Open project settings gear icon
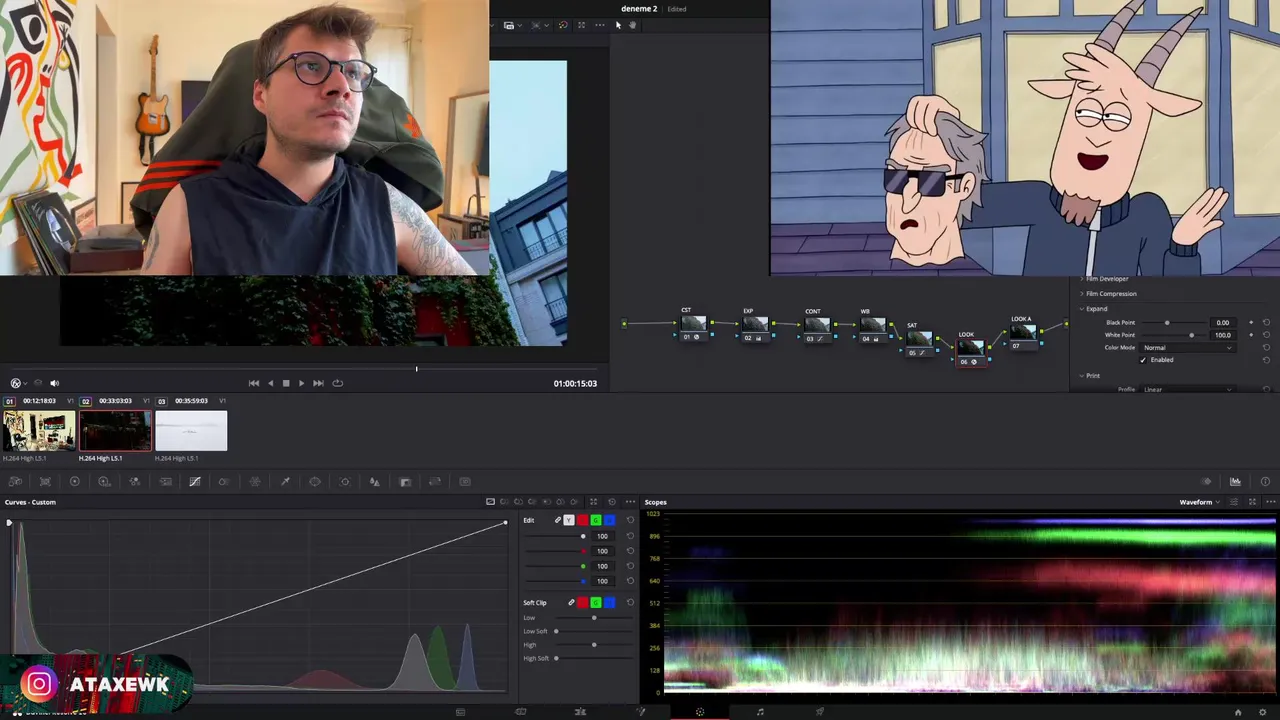Screen dimensions: 1280x720 1263,712
